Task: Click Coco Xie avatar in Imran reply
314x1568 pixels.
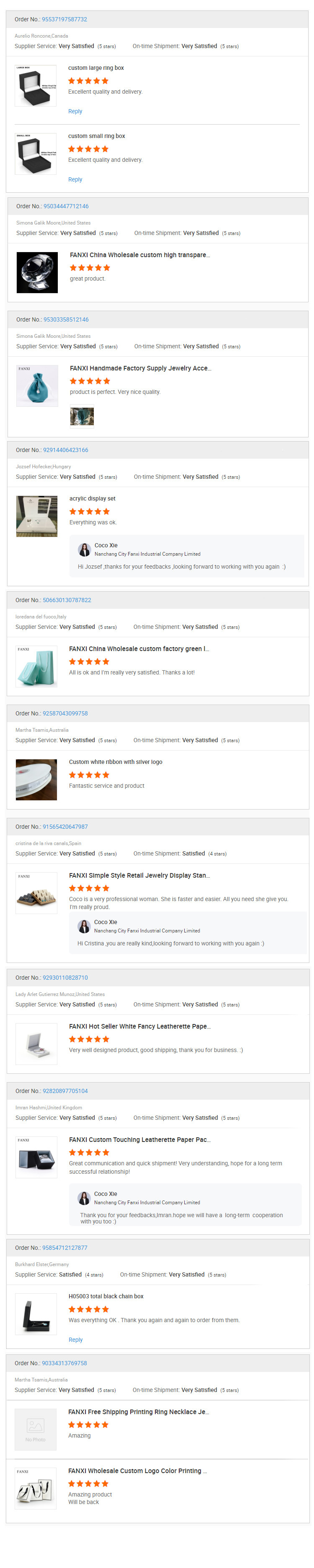Action: coord(84,1198)
